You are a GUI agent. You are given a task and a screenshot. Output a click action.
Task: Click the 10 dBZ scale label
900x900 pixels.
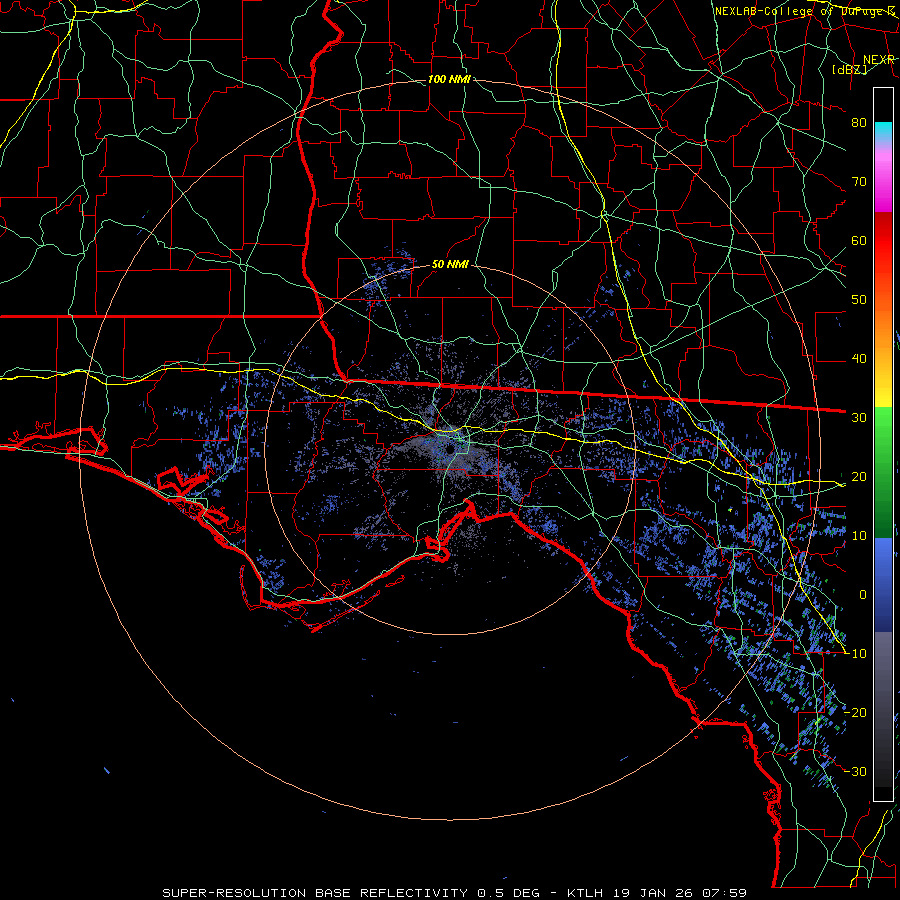click(x=859, y=536)
